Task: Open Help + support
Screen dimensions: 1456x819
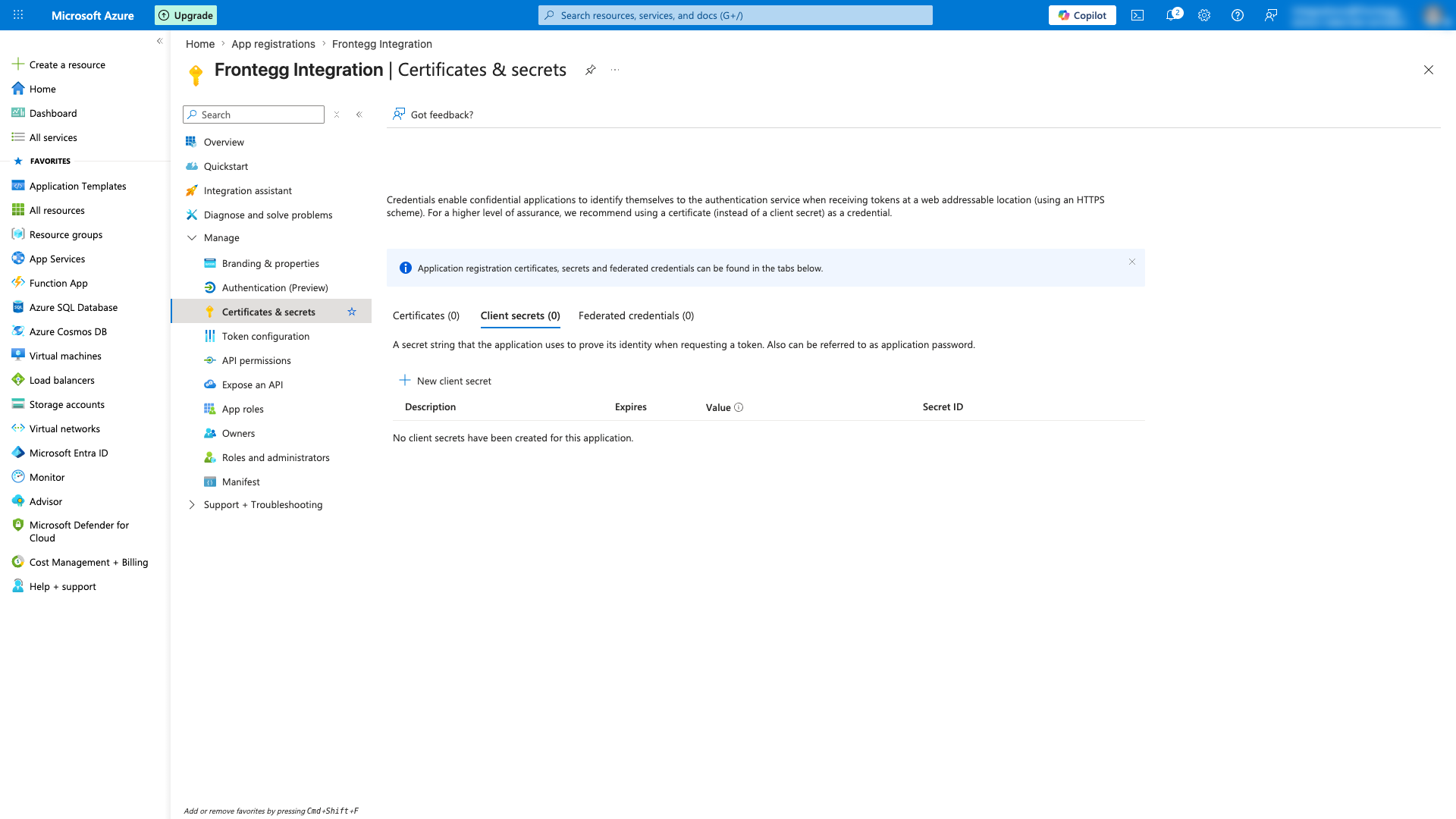Action: coord(62,586)
